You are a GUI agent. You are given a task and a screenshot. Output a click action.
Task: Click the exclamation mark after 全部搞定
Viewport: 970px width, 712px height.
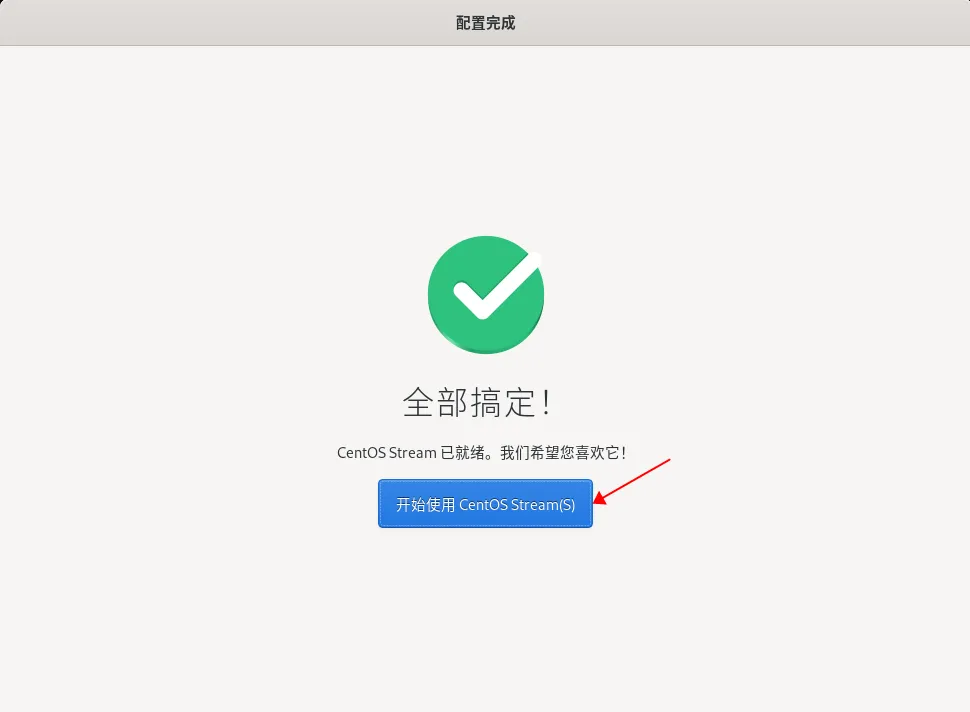[546, 403]
